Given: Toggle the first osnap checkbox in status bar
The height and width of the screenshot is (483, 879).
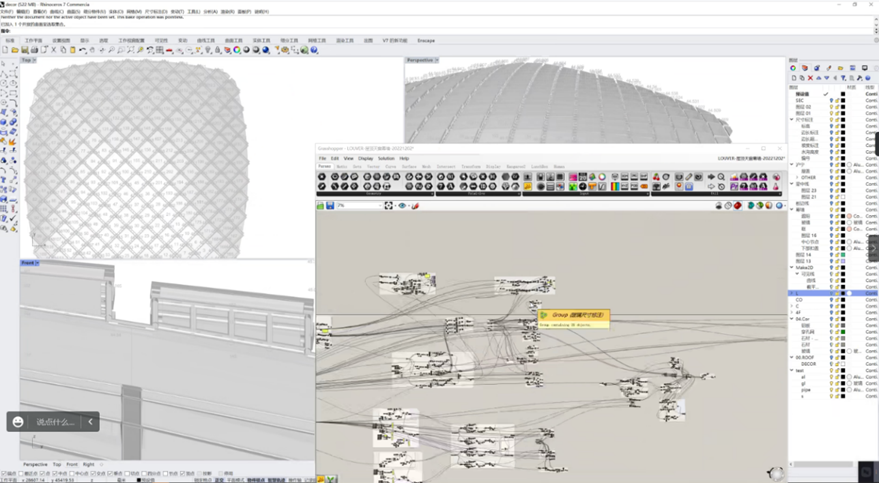Looking at the screenshot, I should 3,473.
